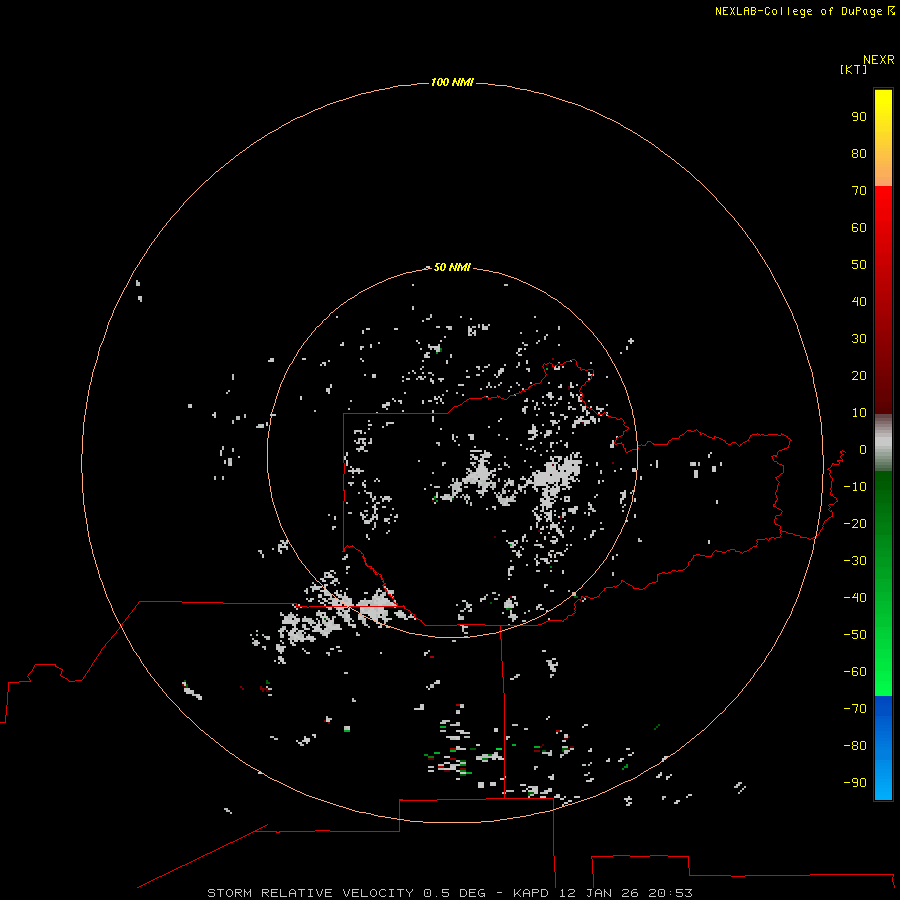
Task: Click the 50 NMI range ring label
Action: pyautogui.click(x=452, y=267)
